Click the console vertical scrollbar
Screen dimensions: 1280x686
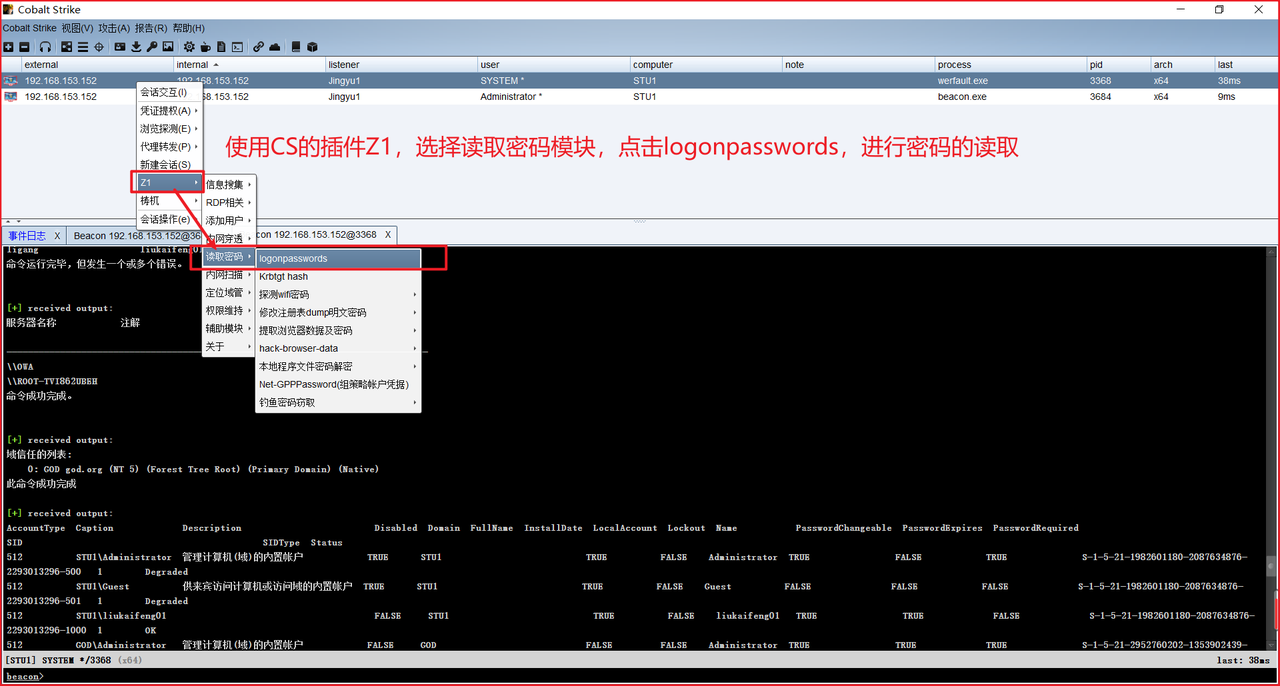click(1271, 448)
